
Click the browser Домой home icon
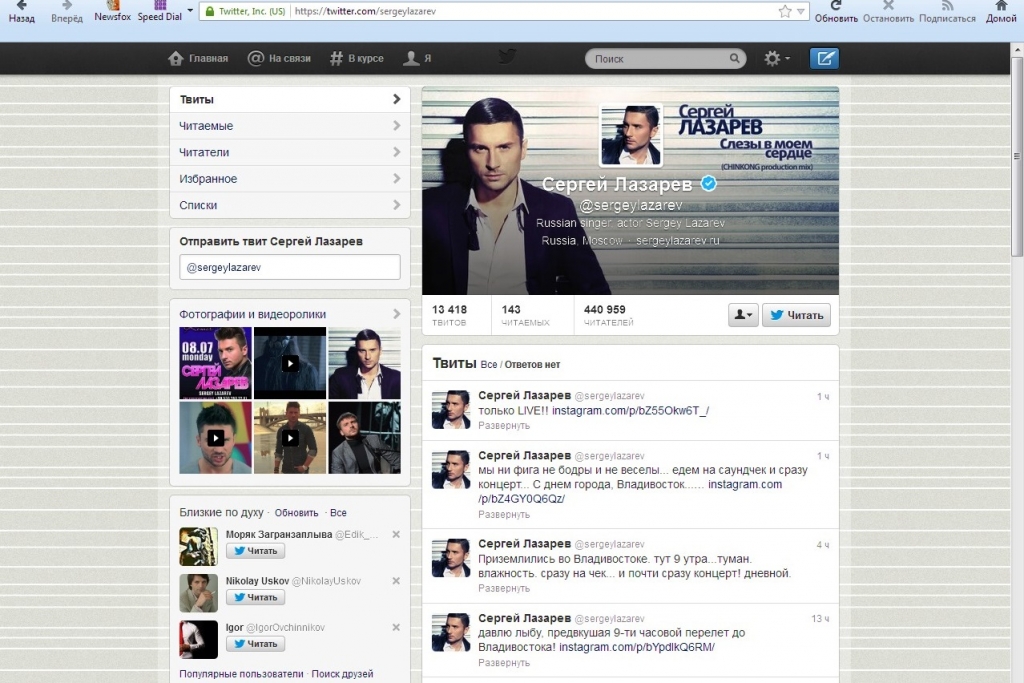(x=1001, y=11)
